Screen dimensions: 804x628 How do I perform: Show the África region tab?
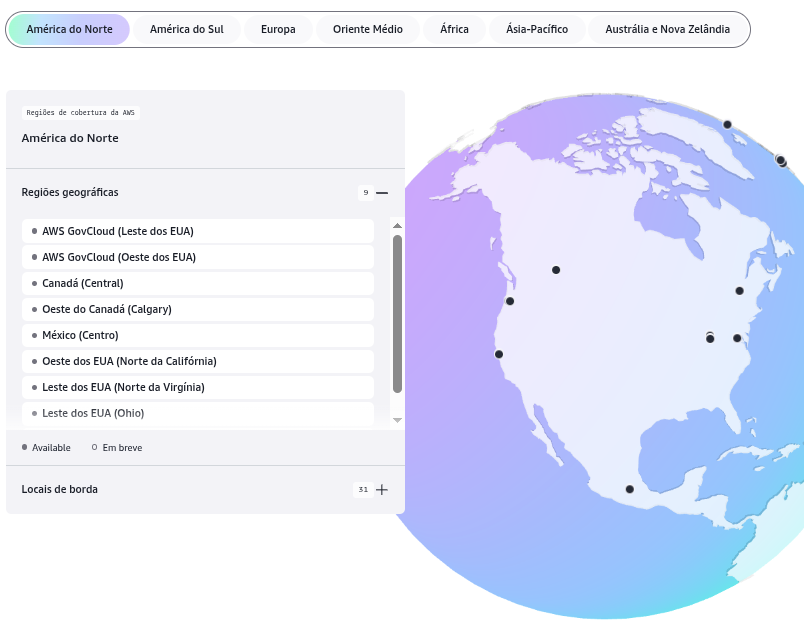[x=454, y=29]
